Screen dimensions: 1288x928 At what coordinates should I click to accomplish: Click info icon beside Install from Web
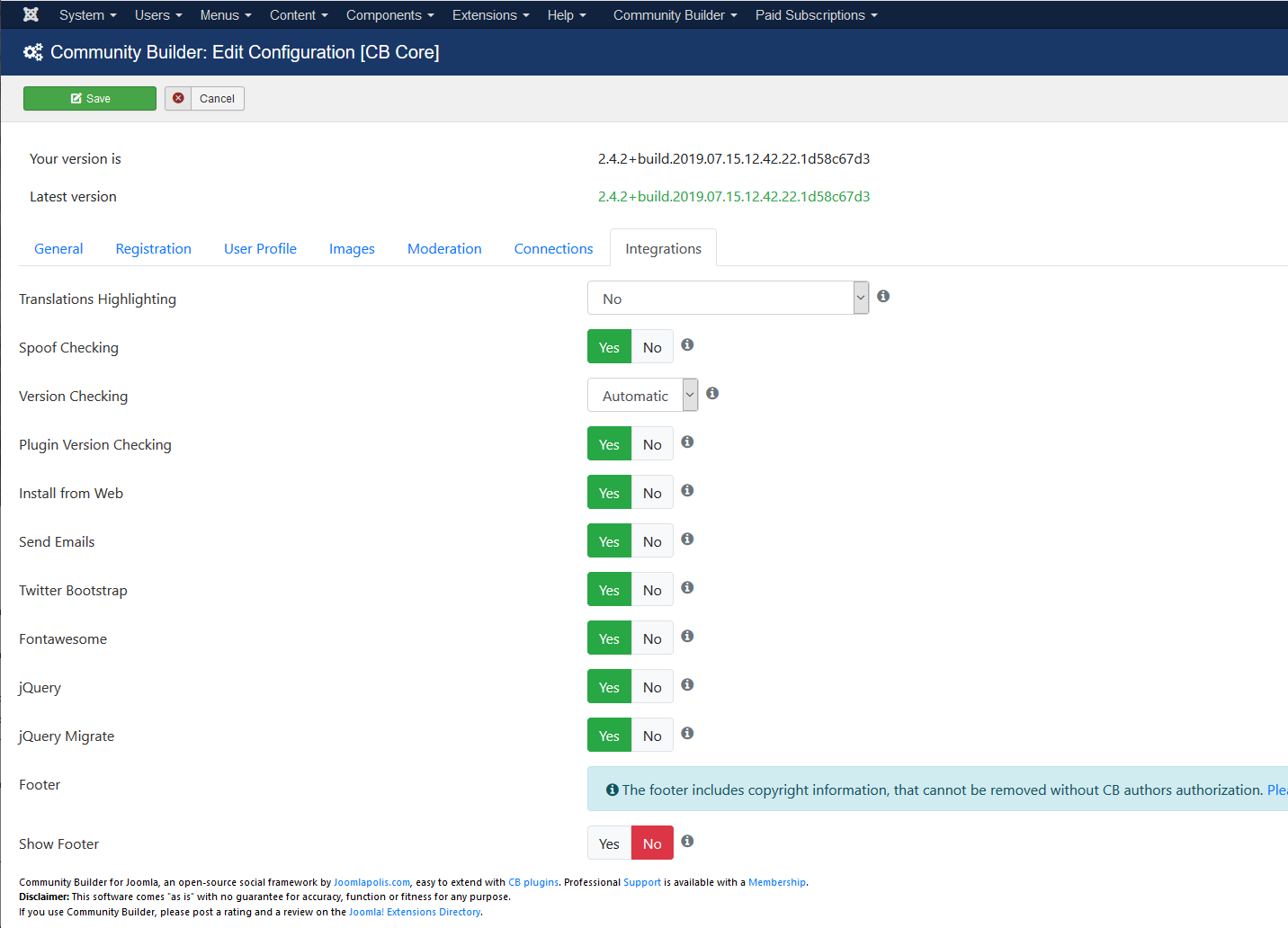[x=687, y=490]
